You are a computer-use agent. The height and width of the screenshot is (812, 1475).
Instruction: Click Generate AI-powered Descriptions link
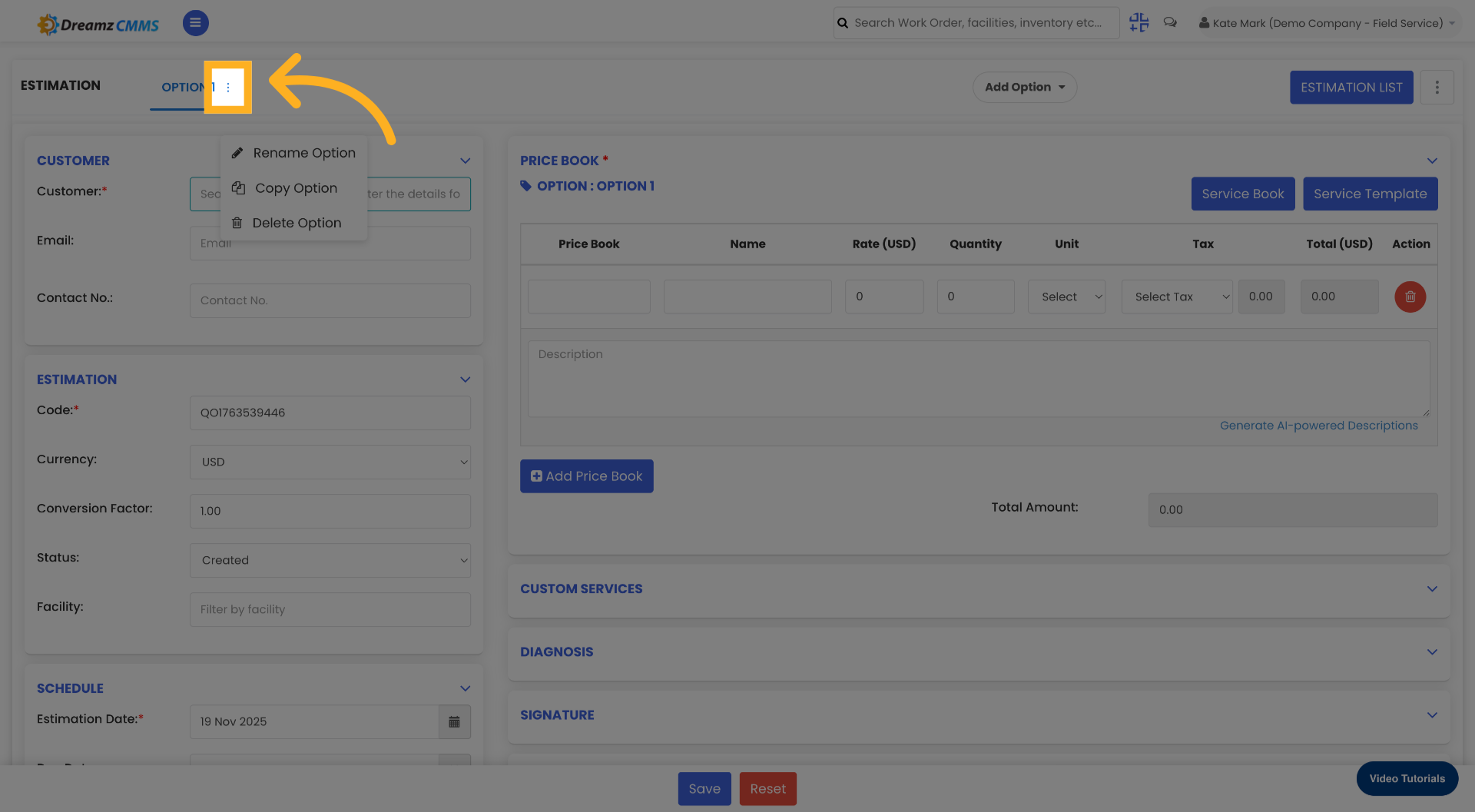tap(1318, 426)
